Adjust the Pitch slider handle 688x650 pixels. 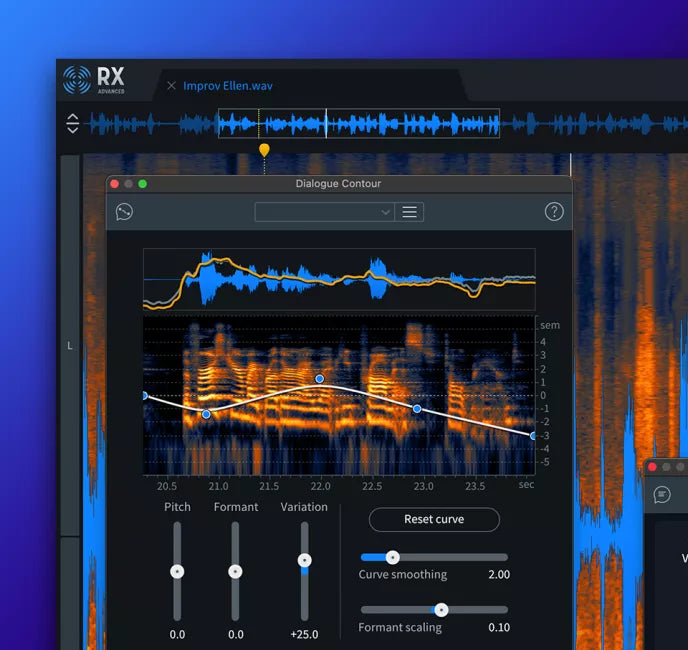[177, 571]
